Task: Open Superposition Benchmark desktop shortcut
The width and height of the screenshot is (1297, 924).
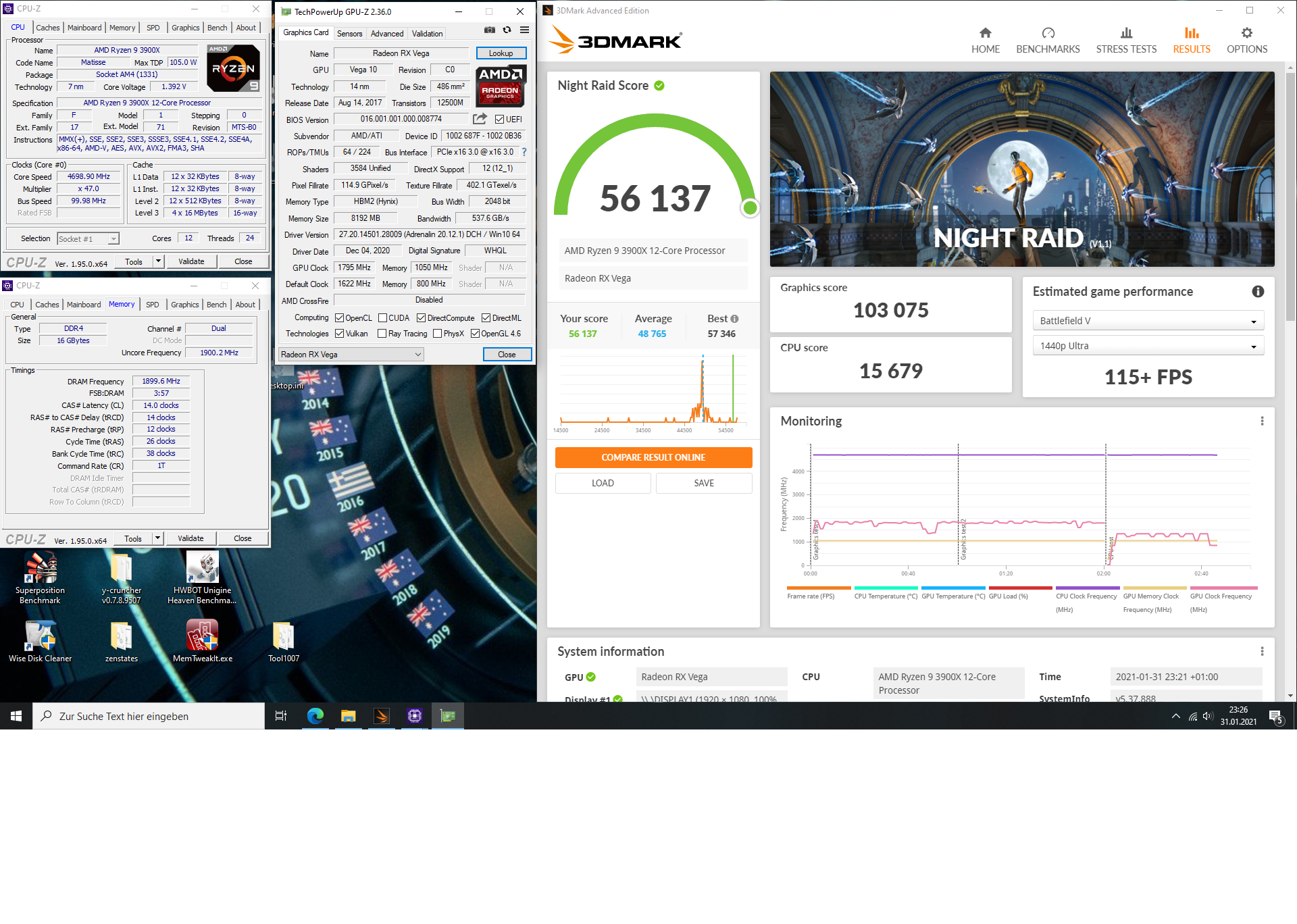Action: click(x=40, y=577)
